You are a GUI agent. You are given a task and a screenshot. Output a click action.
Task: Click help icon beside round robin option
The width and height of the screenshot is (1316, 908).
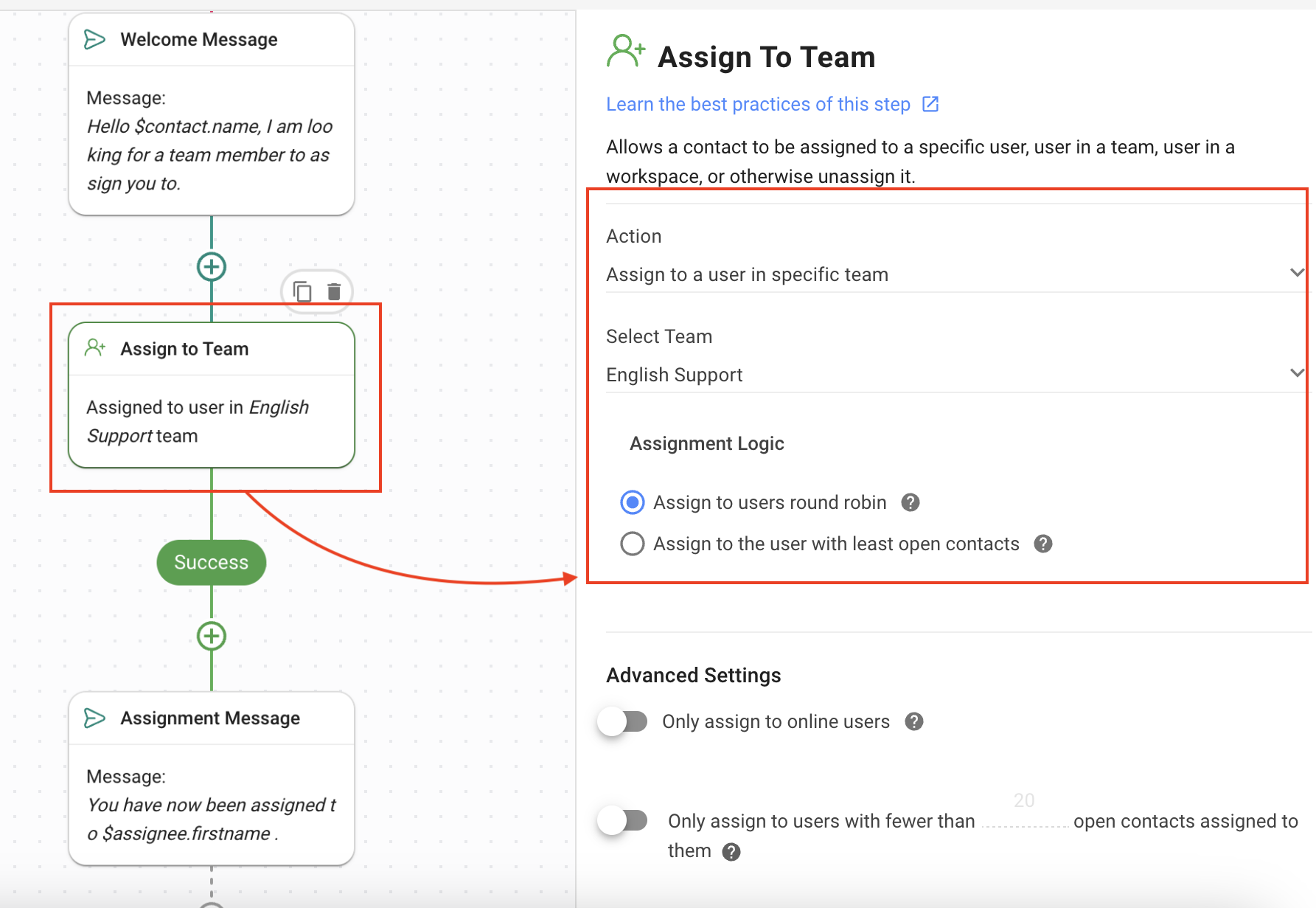[911, 502]
